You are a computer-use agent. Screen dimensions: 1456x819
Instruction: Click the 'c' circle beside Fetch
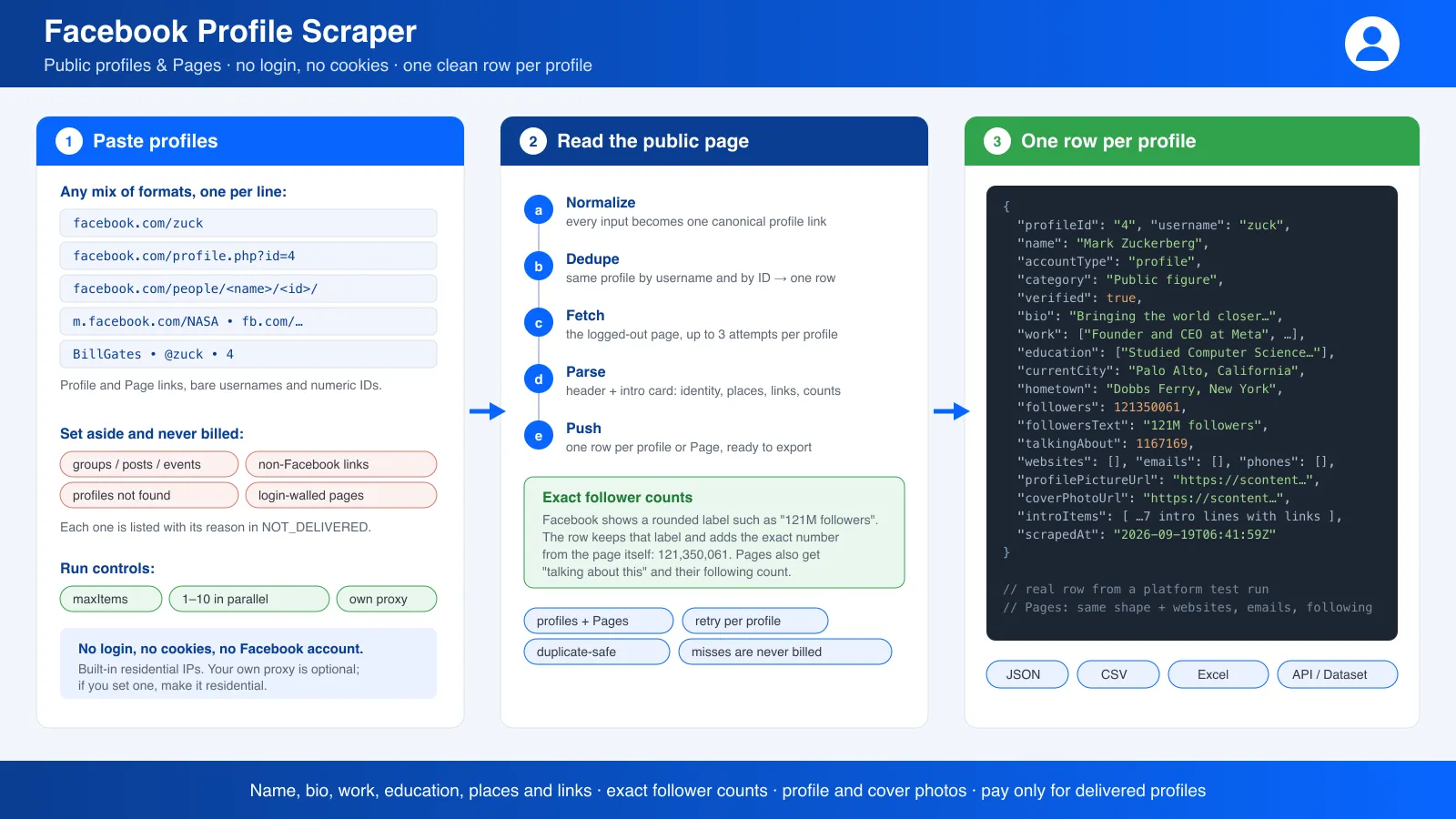(x=539, y=323)
